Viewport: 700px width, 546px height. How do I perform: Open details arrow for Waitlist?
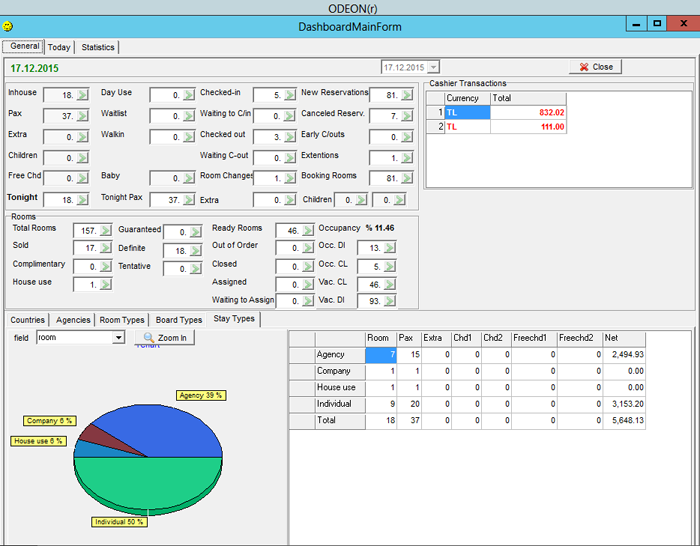pyautogui.click(x=189, y=116)
